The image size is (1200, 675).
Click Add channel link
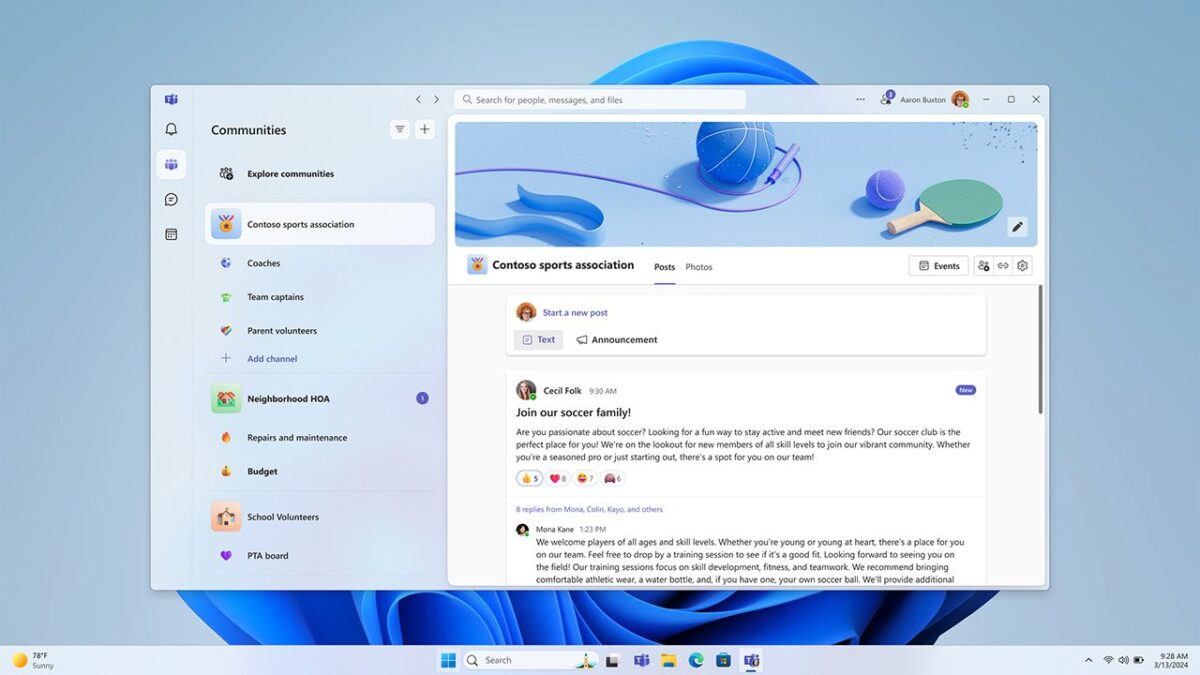coord(272,359)
